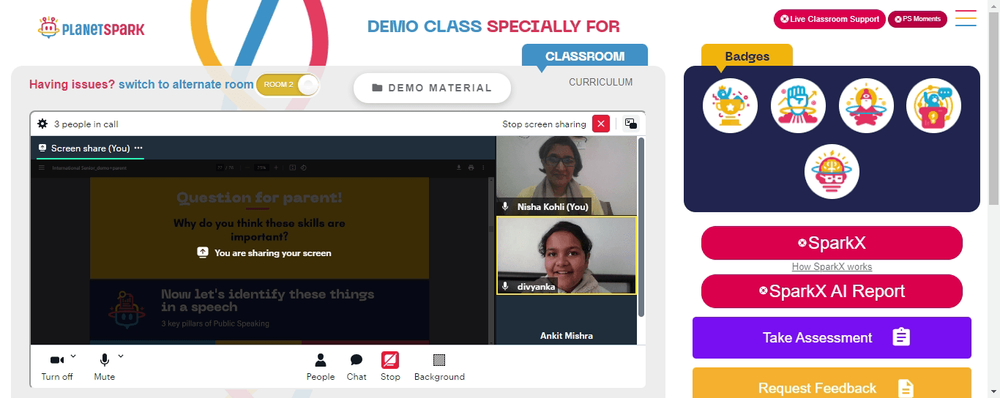Click Take Assessment

(x=832, y=337)
